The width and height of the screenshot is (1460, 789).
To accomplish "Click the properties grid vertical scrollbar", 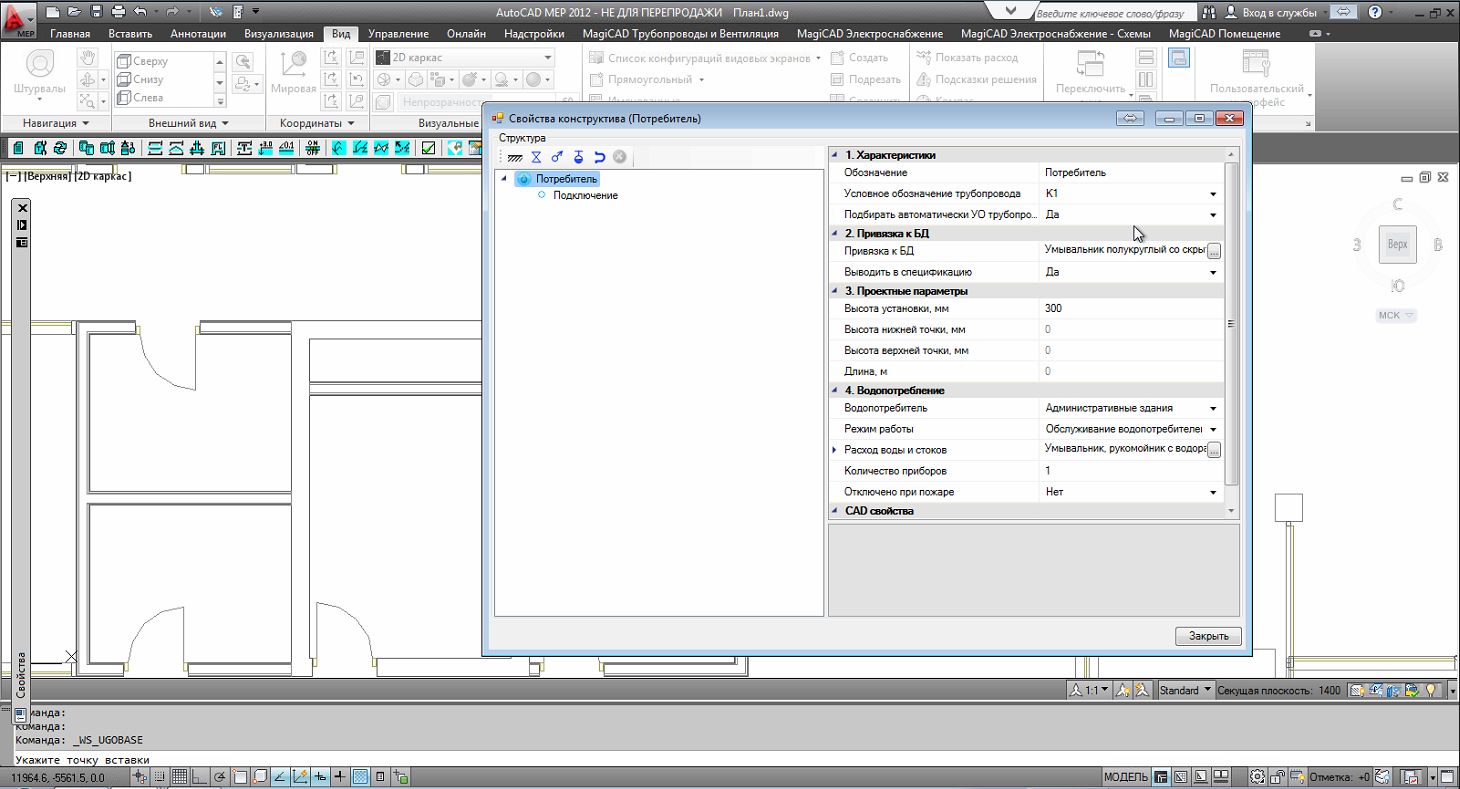I will pyautogui.click(x=1231, y=324).
